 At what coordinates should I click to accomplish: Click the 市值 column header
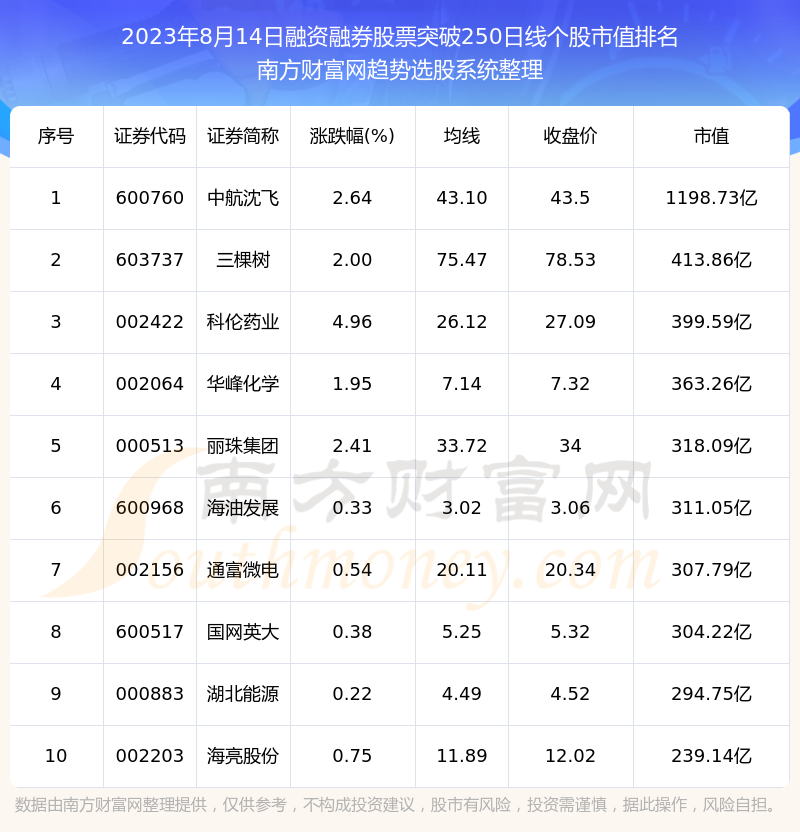point(711,136)
